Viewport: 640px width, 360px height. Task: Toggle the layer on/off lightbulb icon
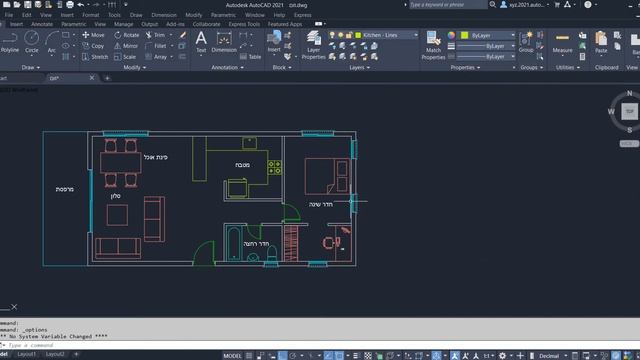pyautogui.click(x=332, y=35)
